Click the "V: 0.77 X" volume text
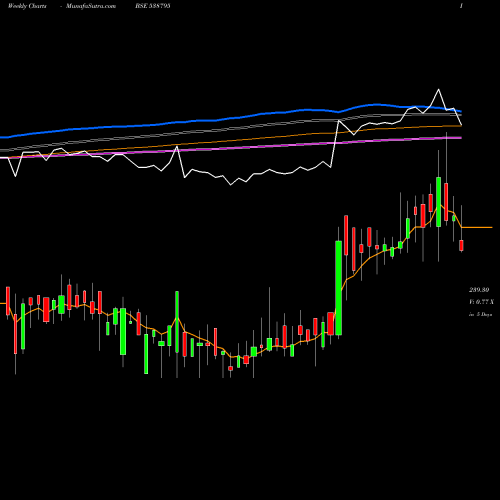The image size is (500, 500). 481,302
